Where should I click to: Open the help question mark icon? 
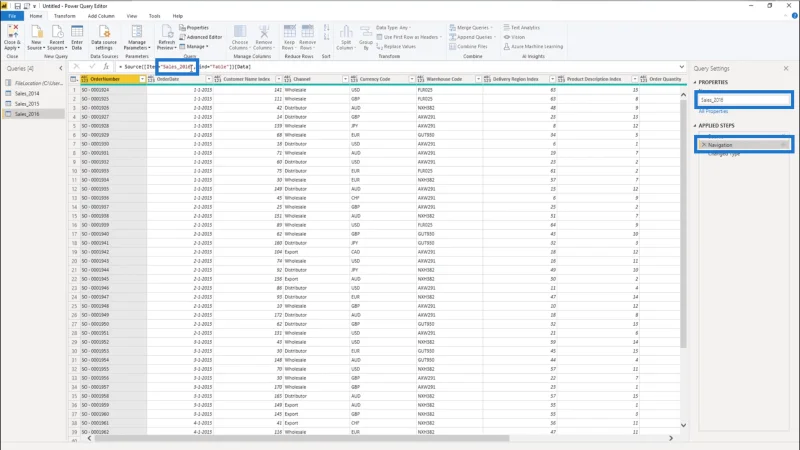[794, 16]
